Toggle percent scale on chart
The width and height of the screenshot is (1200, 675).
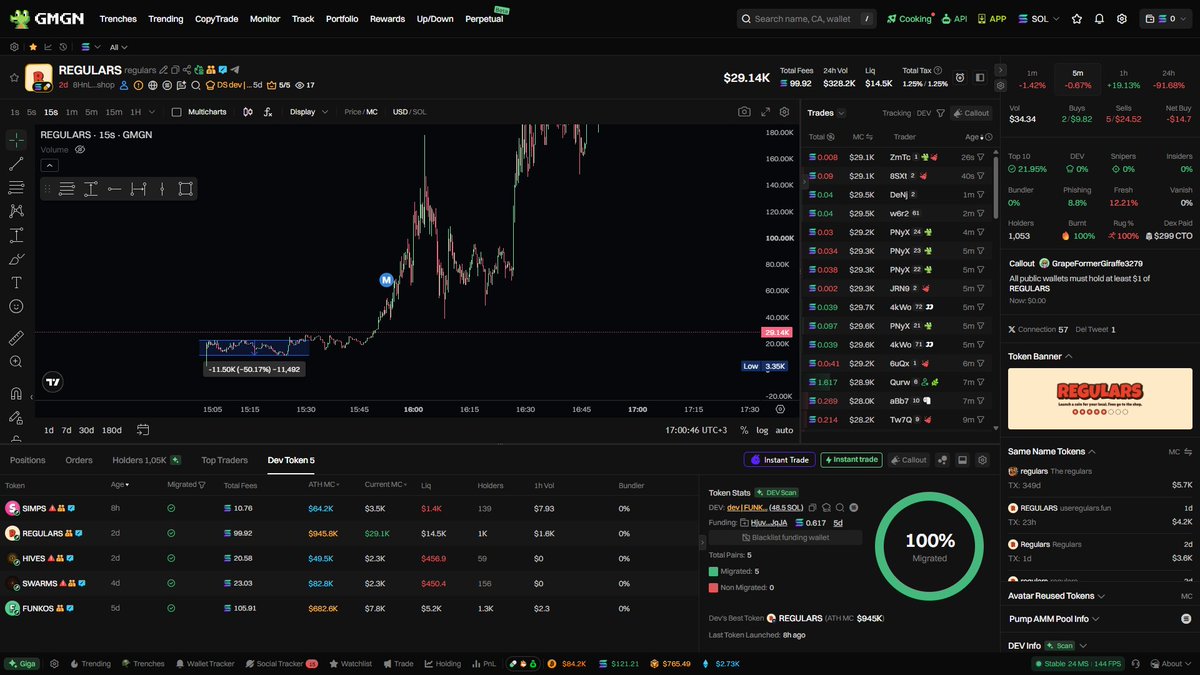[744, 430]
